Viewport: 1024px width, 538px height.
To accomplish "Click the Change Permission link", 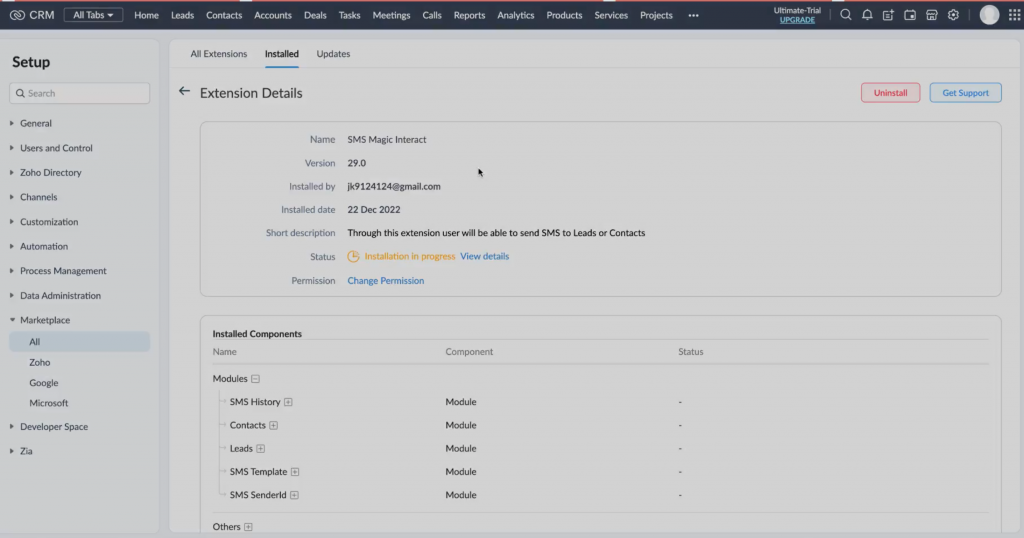I will (385, 281).
